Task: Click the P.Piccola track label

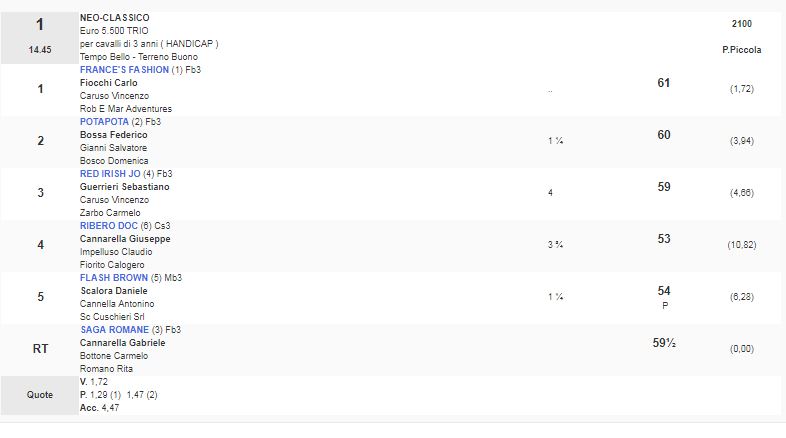Action: point(741,50)
